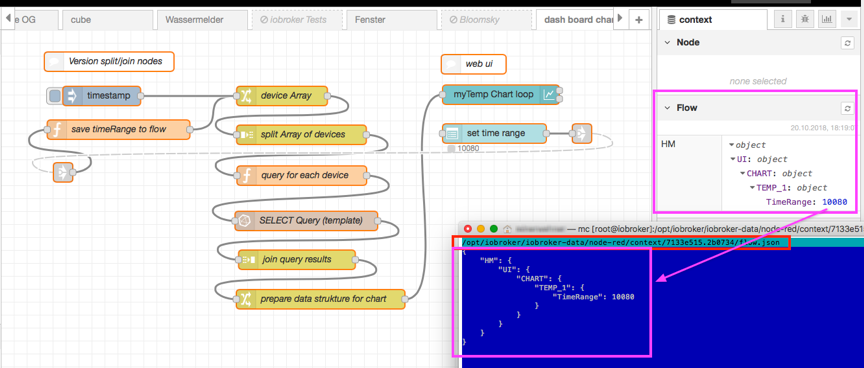Open the sidebar tabs dropdown menu
This screenshot has height=368, width=864.
(x=849, y=19)
